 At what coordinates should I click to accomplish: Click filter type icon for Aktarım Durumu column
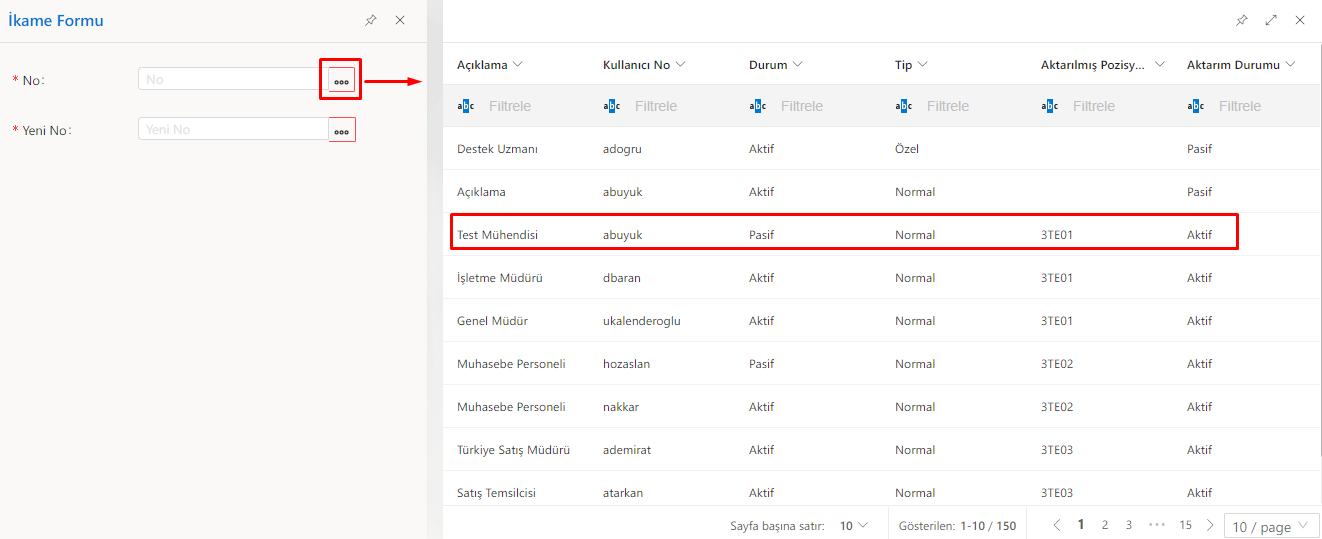pyautogui.click(x=1195, y=106)
